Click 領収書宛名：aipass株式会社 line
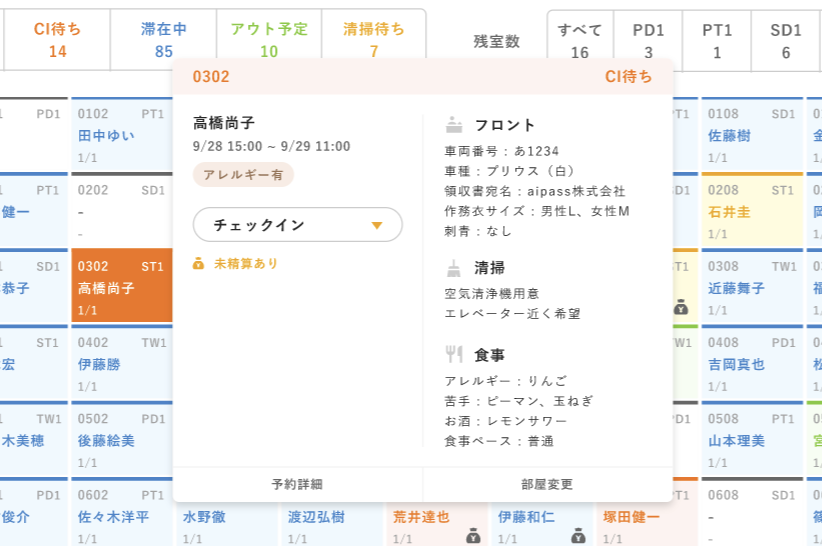The height and width of the screenshot is (546, 822). pyautogui.click(x=535, y=191)
